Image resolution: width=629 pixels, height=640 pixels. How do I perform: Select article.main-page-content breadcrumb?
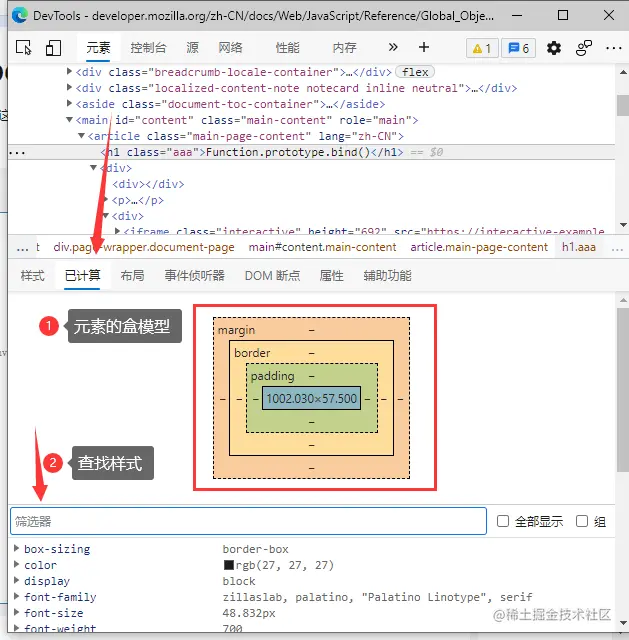coord(479,247)
